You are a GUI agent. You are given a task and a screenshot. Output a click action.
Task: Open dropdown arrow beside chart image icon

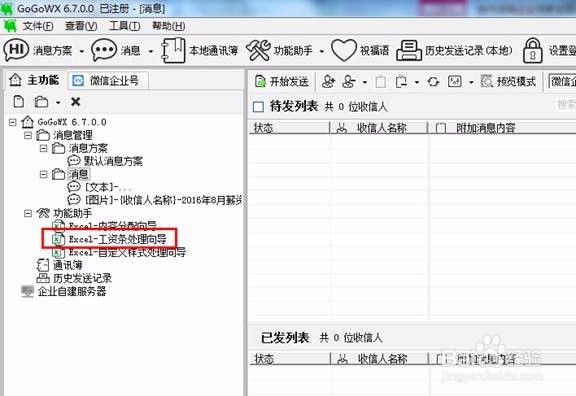click(471, 82)
